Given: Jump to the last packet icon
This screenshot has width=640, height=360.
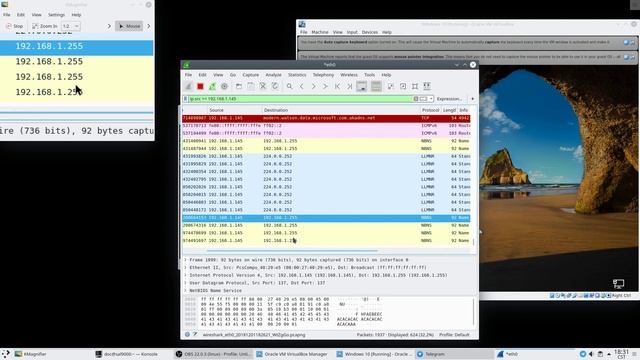Looking at the screenshot, I should click(x=350, y=86).
